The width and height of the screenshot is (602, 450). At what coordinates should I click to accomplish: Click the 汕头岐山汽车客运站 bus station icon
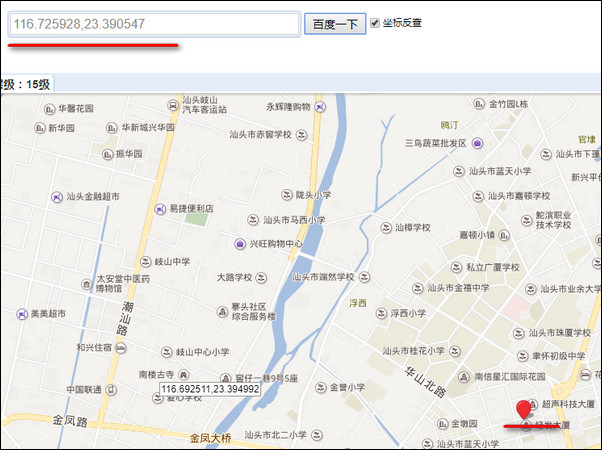pos(173,105)
